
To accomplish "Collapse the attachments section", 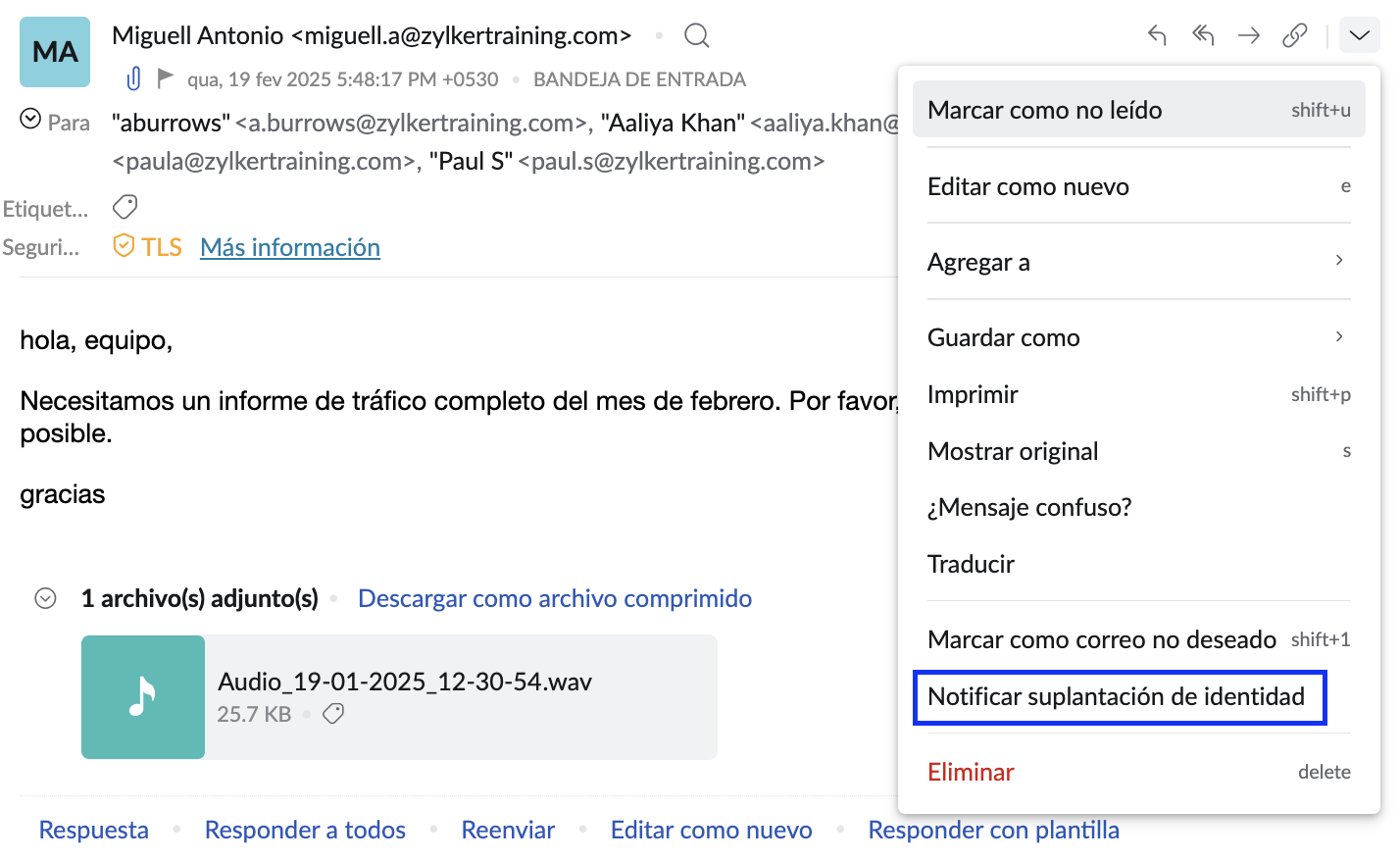I will click(45, 598).
